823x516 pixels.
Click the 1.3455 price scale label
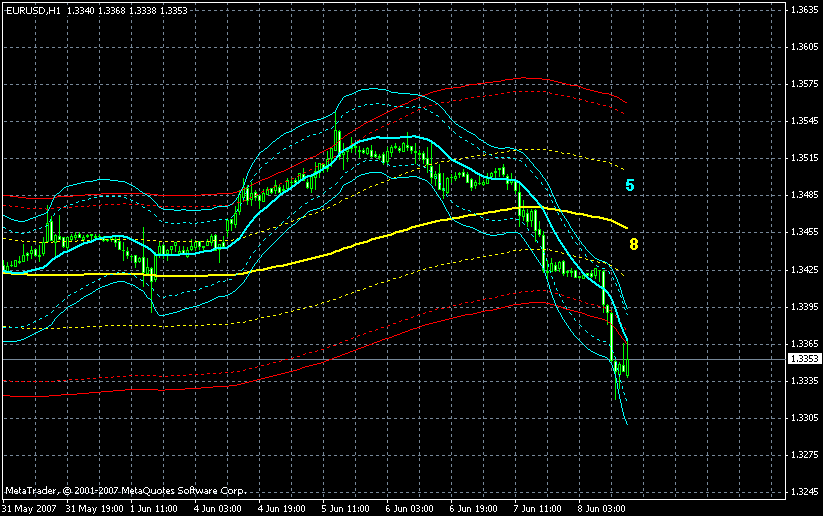point(805,232)
